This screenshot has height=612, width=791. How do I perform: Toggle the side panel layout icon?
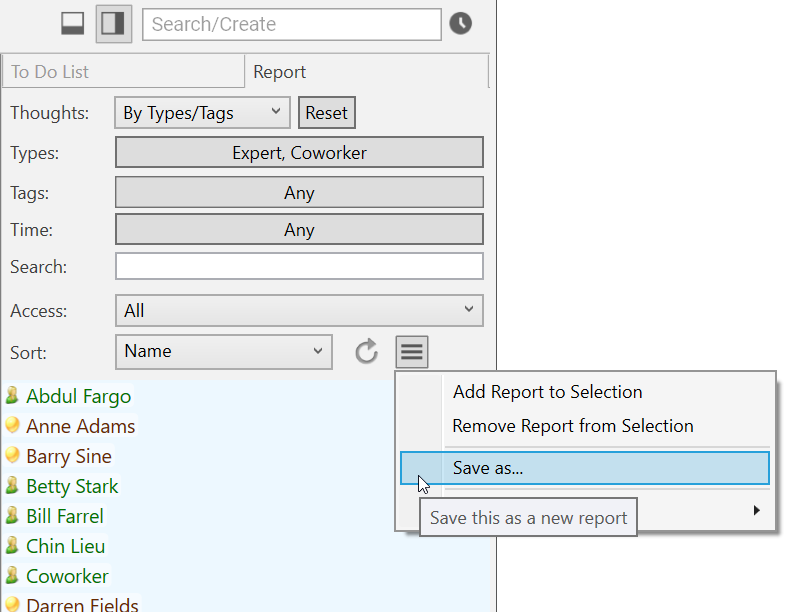pos(113,24)
